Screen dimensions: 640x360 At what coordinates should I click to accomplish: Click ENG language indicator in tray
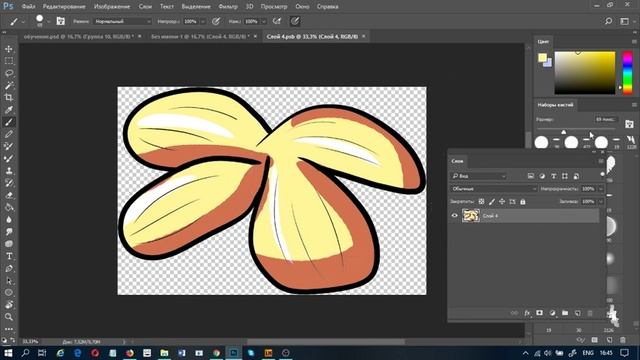588,353
